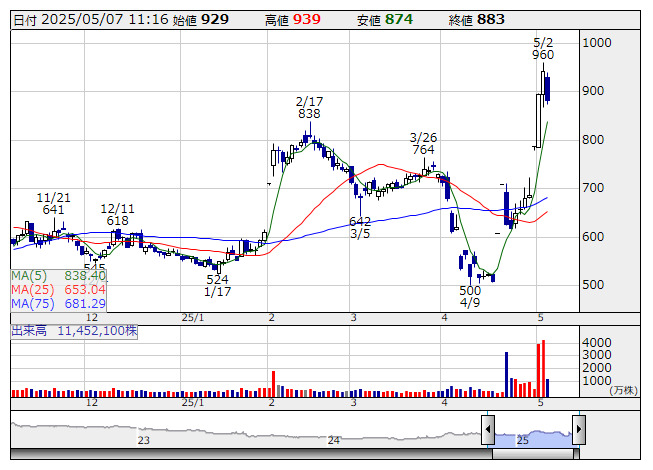Image resolution: width=653 pixels, height=470 pixels.
Task: Click the 2000 volume axis label
Action: (x=597, y=368)
